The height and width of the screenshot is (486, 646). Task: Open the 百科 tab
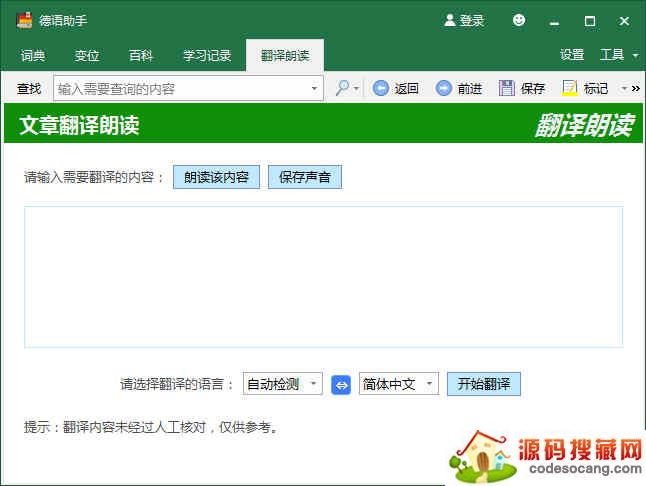[x=141, y=55]
